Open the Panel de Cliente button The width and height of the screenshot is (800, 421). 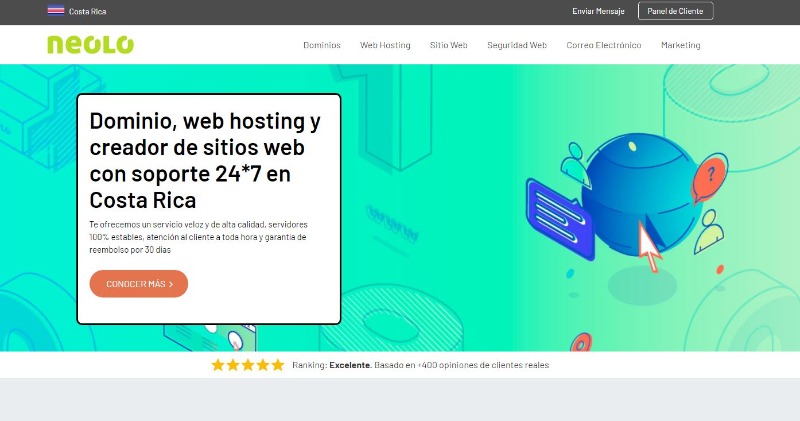pyautogui.click(x=675, y=12)
